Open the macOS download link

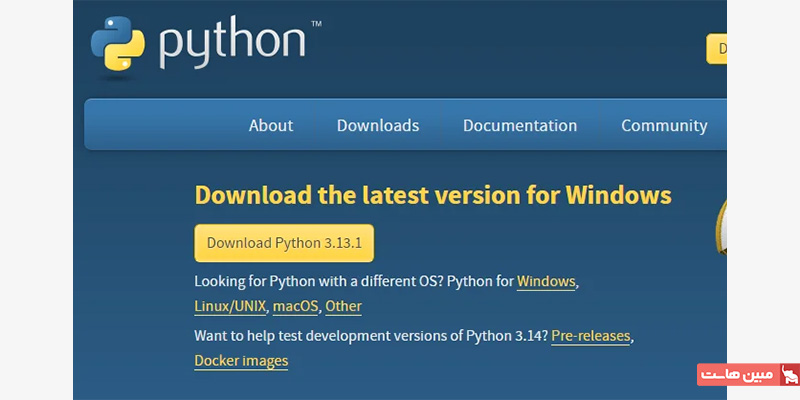[295, 306]
